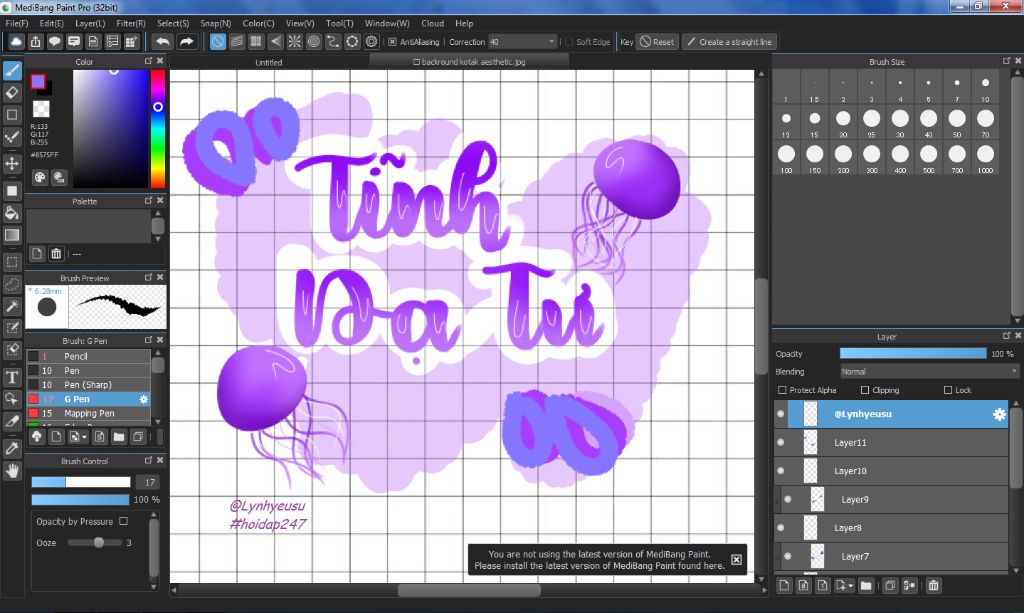
Task: Select the Eyedropper tool
Action: [x=12, y=448]
